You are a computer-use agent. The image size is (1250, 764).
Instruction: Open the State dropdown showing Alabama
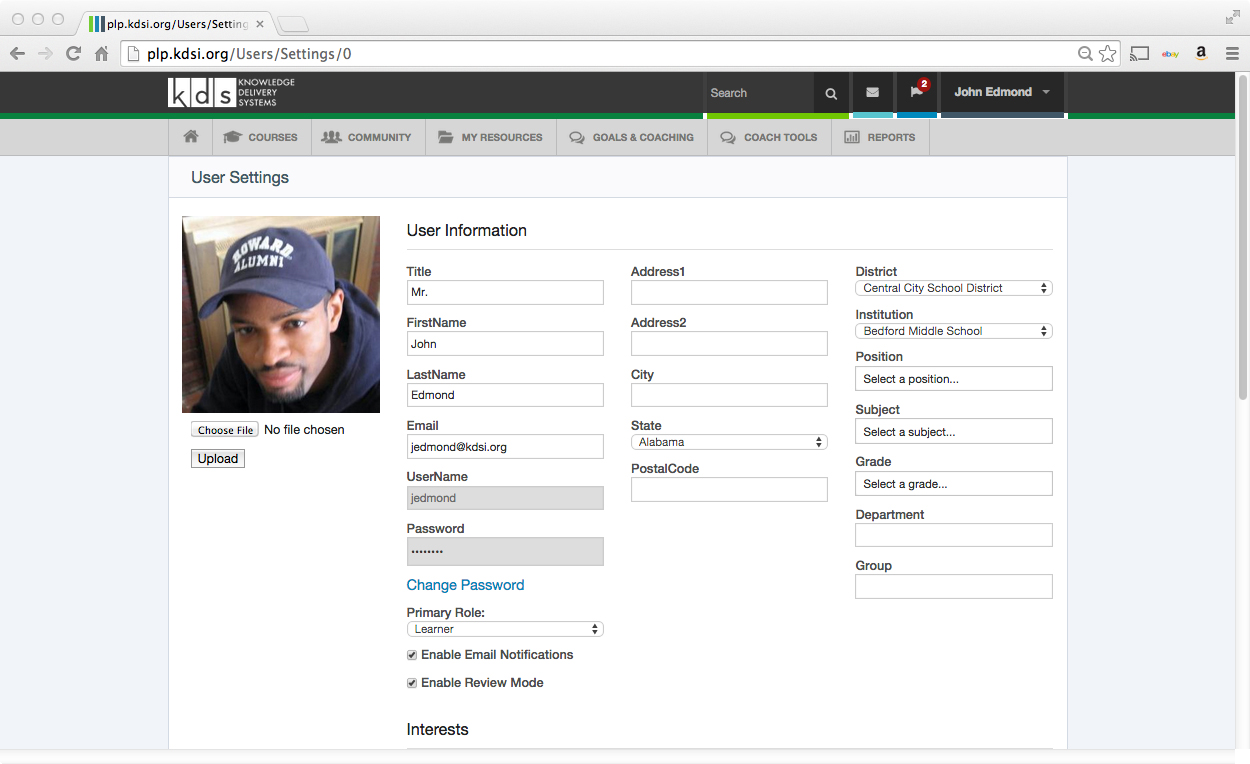pos(729,442)
